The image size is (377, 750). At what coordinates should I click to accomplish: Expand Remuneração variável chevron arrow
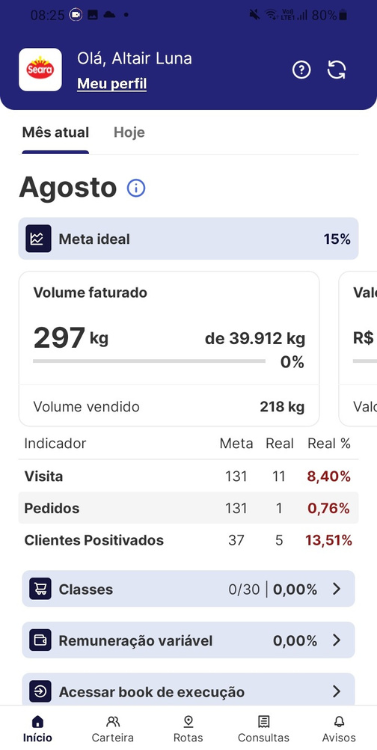[337, 640]
